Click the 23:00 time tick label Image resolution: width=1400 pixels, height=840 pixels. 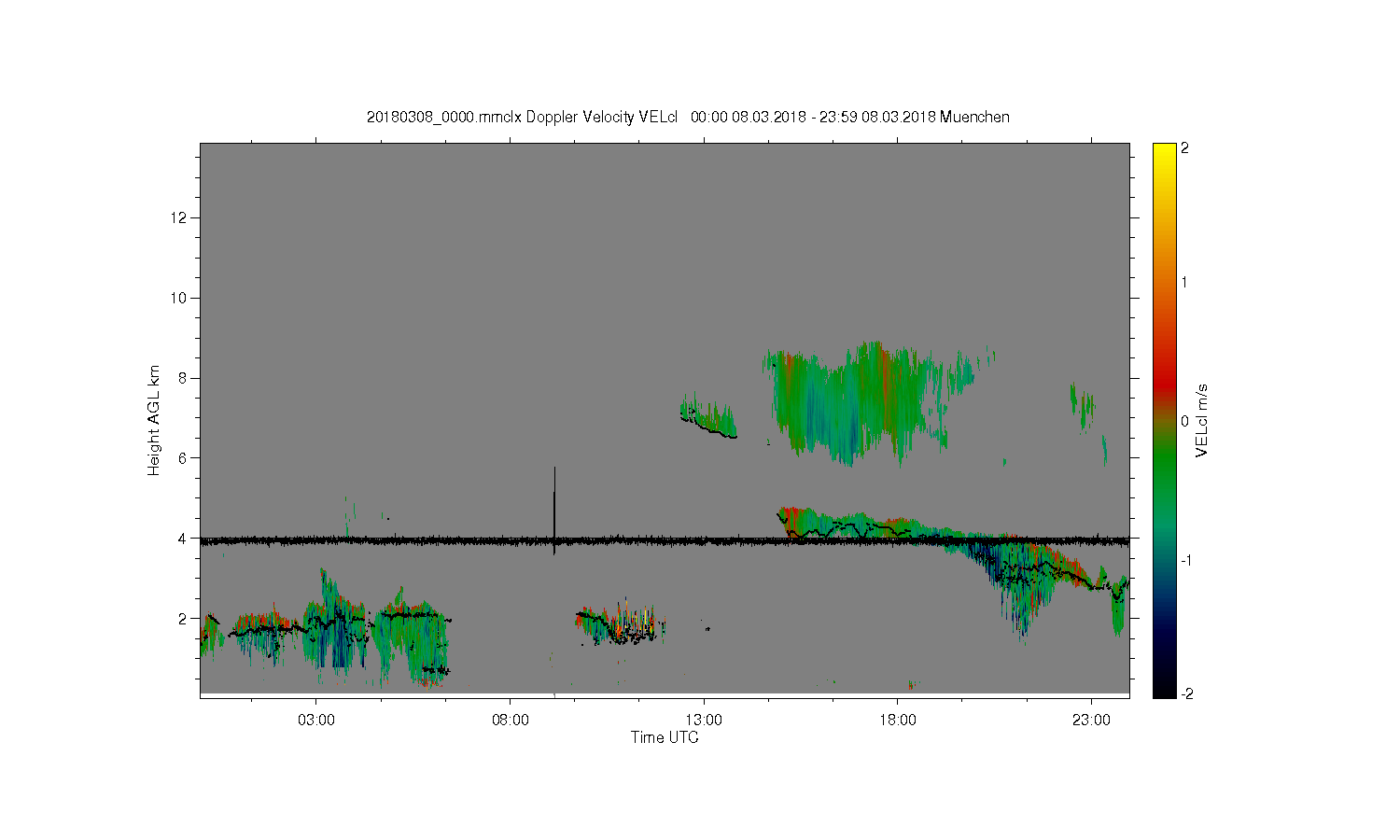coord(1091,721)
